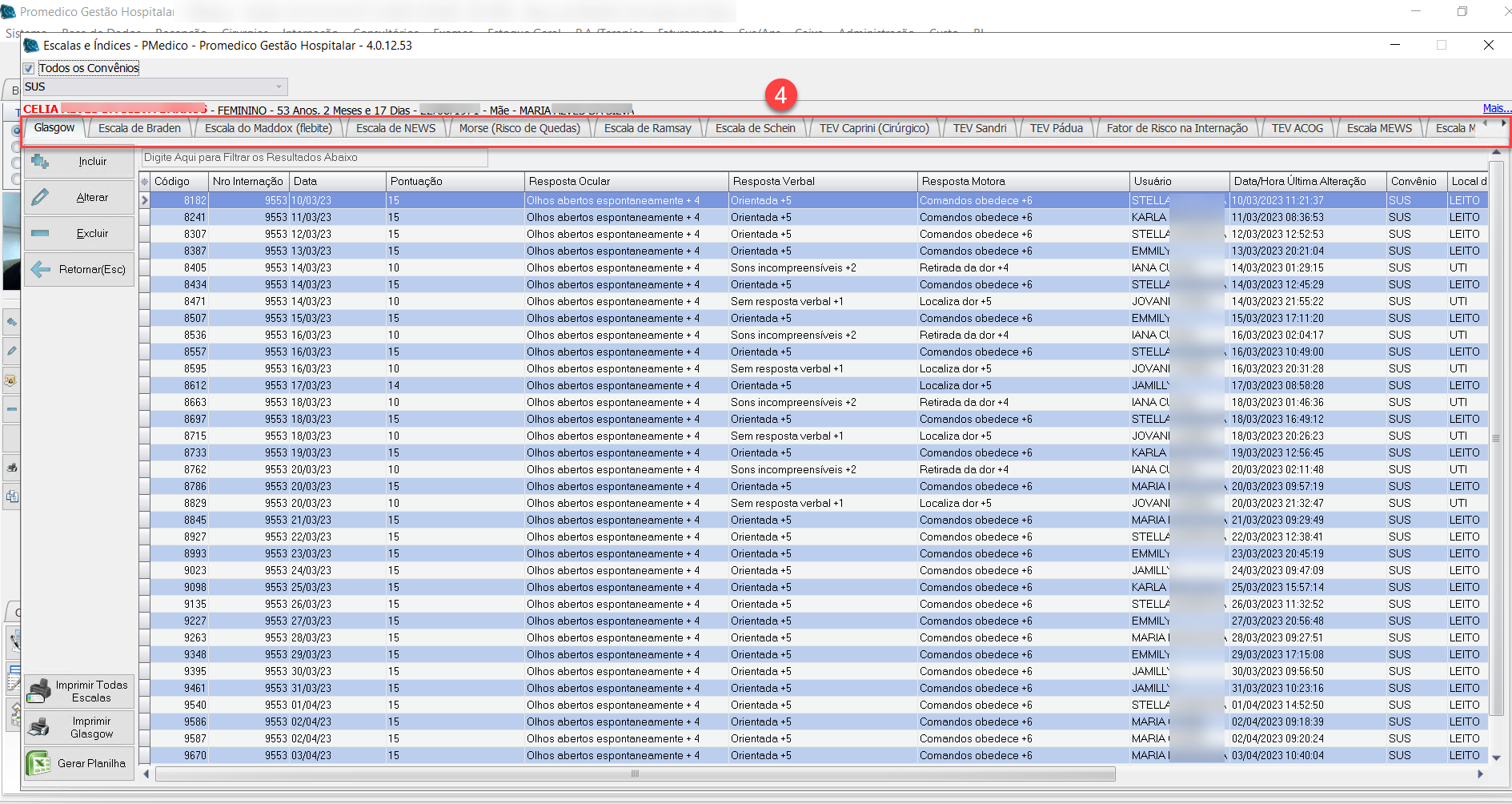Click the Mais... link
Viewport: 1512px width, 804px height.
coord(1495,108)
